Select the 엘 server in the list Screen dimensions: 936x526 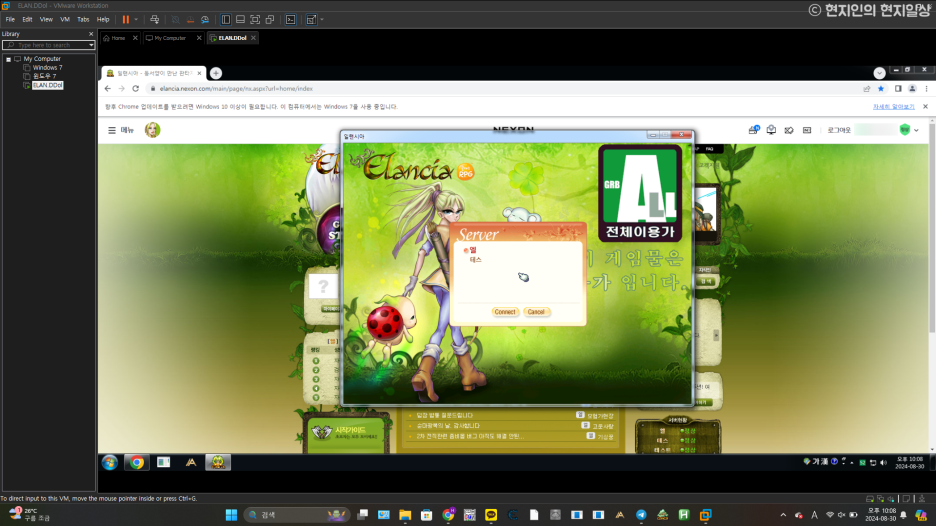click(473, 250)
